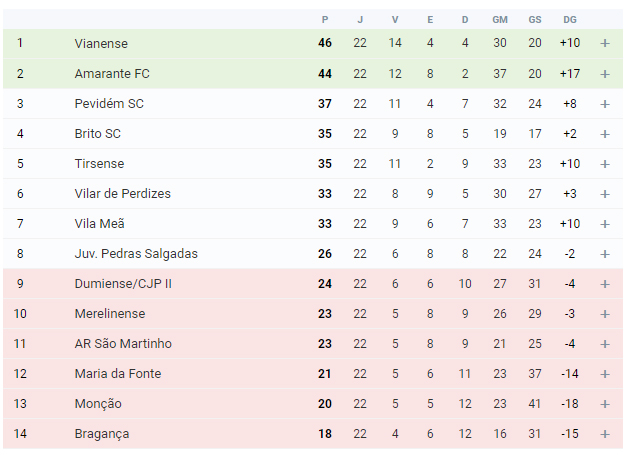Select the DG goal difference header

pyautogui.click(x=570, y=20)
